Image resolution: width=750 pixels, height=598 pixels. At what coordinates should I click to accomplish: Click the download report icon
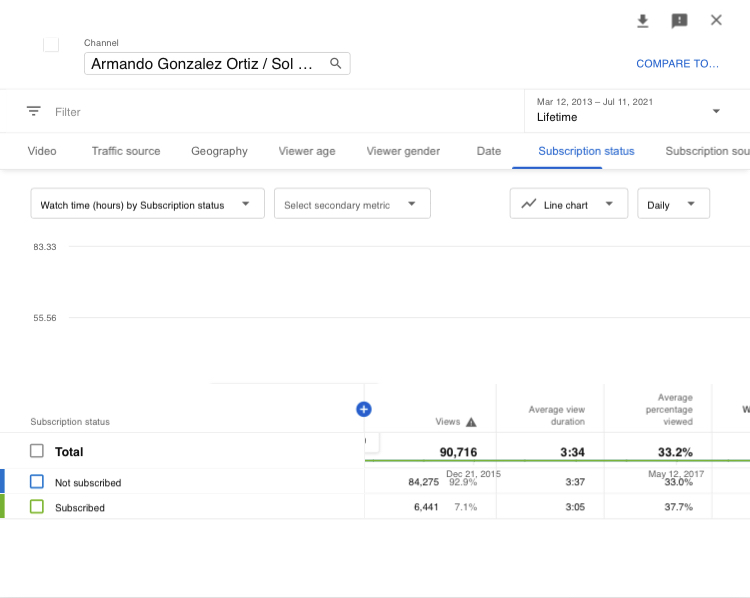[x=643, y=21]
